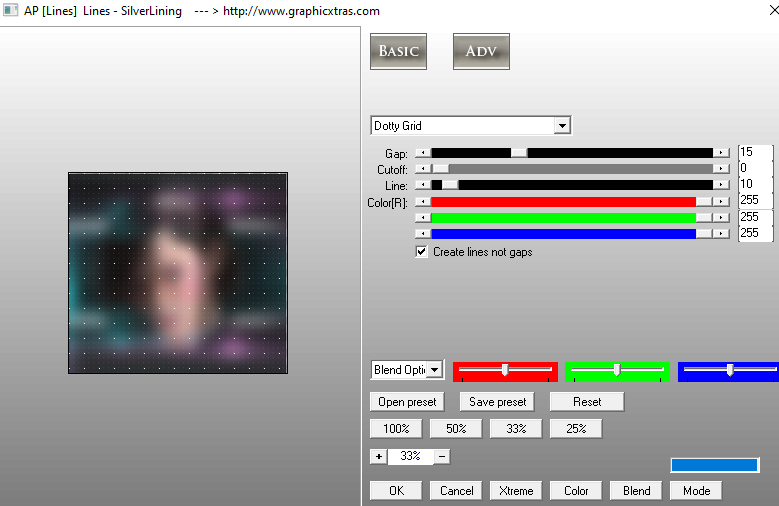Click left arrow of blue color slider
This screenshot has width=779, height=506.
click(x=423, y=234)
